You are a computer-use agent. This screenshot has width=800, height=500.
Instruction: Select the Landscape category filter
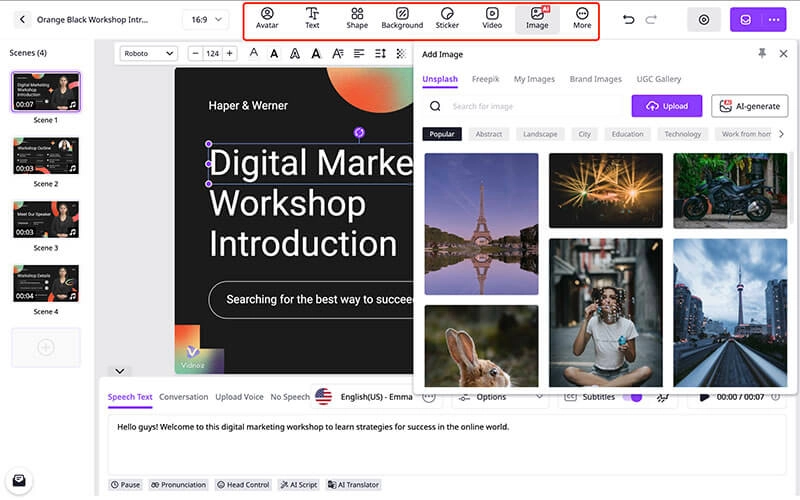(540, 134)
